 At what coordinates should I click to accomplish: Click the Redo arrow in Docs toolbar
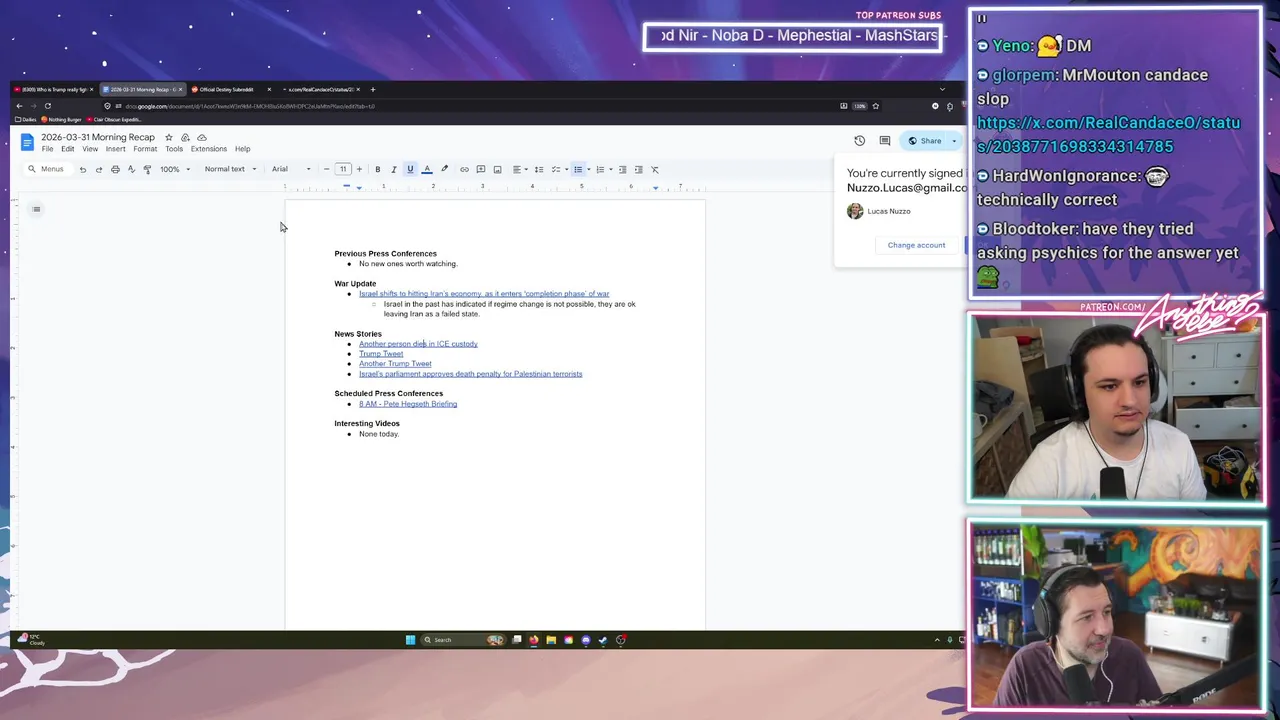click(x=99, y=169)
